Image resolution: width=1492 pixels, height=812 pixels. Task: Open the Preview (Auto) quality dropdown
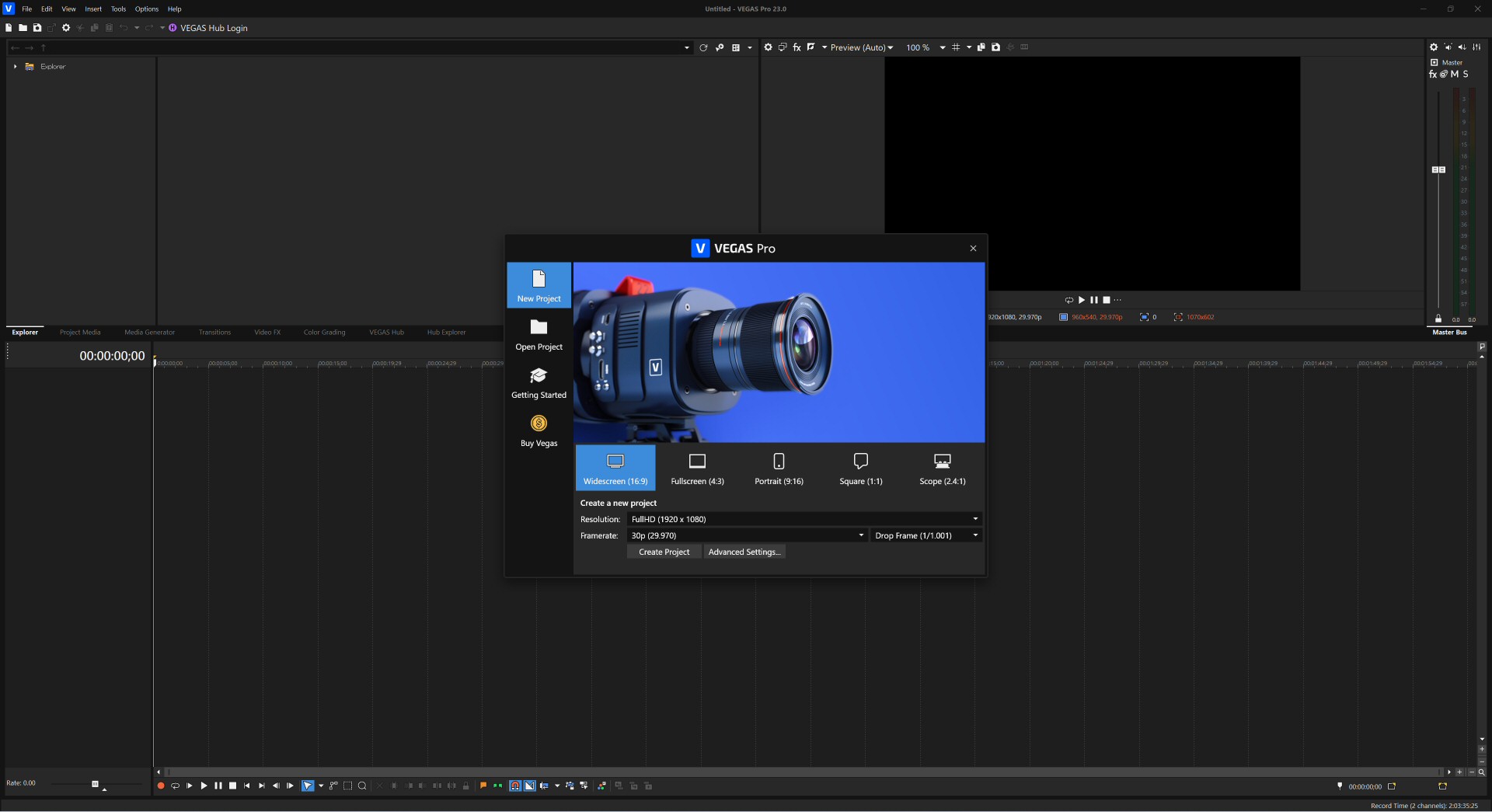pyautogui.click(x=862, y=47)
